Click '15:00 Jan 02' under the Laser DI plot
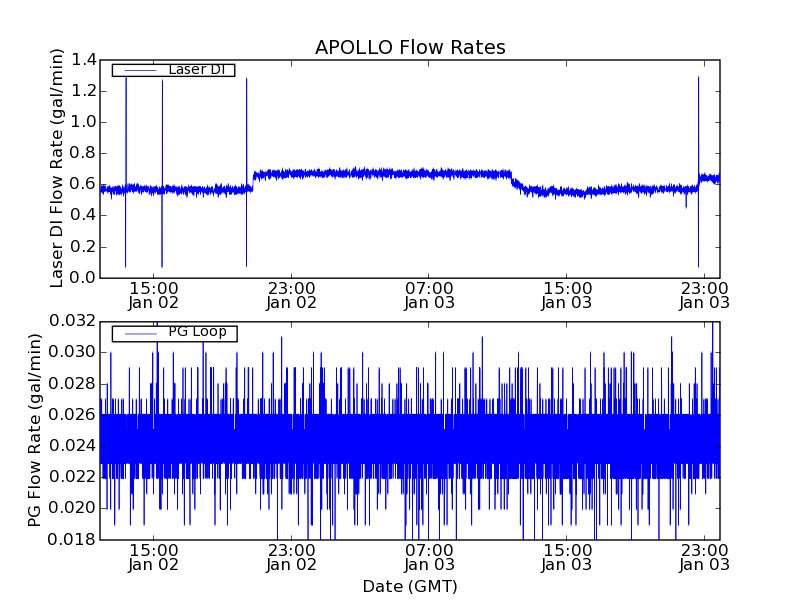 154,296
